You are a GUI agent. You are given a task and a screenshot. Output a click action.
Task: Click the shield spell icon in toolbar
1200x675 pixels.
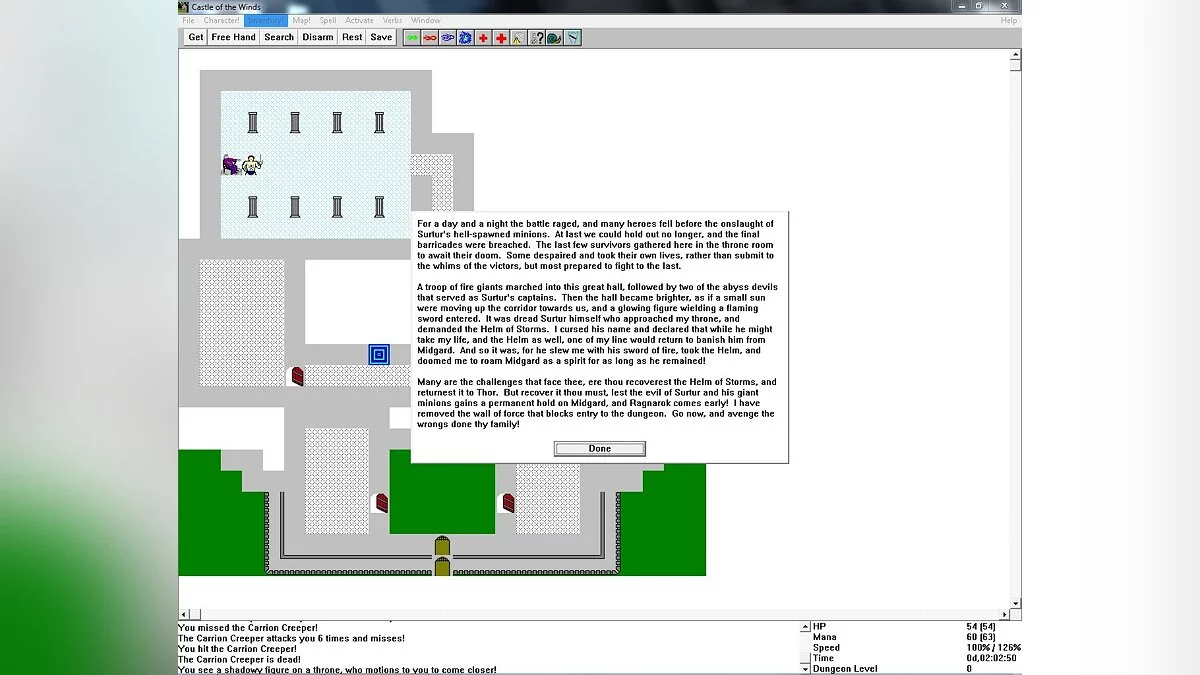(572, 37)
